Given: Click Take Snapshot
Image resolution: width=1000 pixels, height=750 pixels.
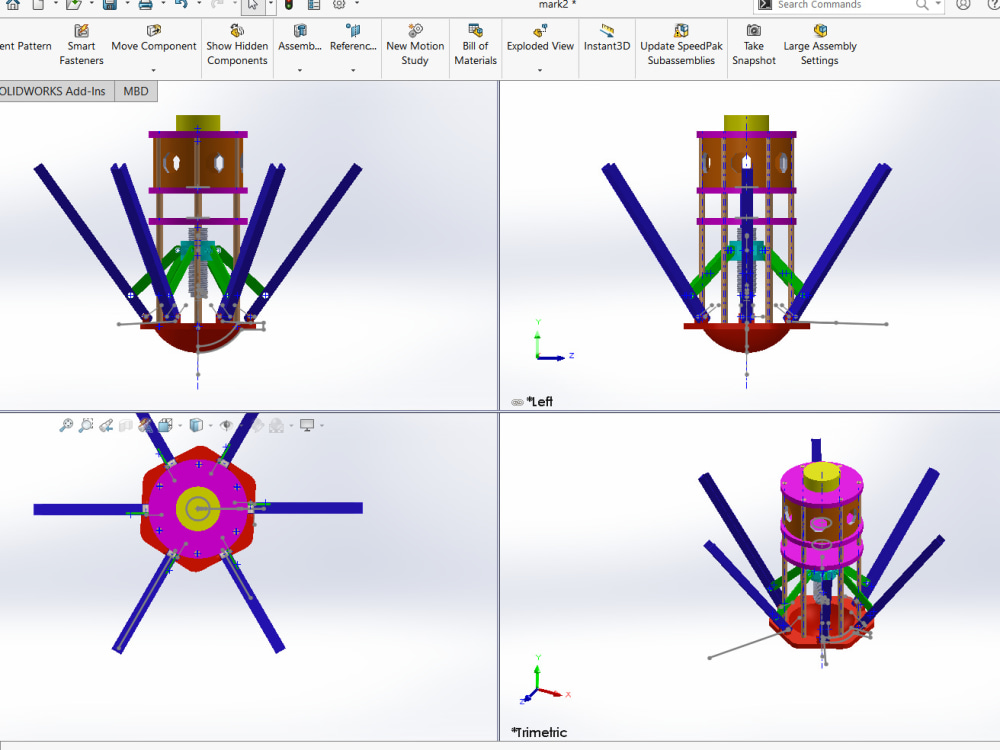Looking at the screenshot, I should [753, 46].
